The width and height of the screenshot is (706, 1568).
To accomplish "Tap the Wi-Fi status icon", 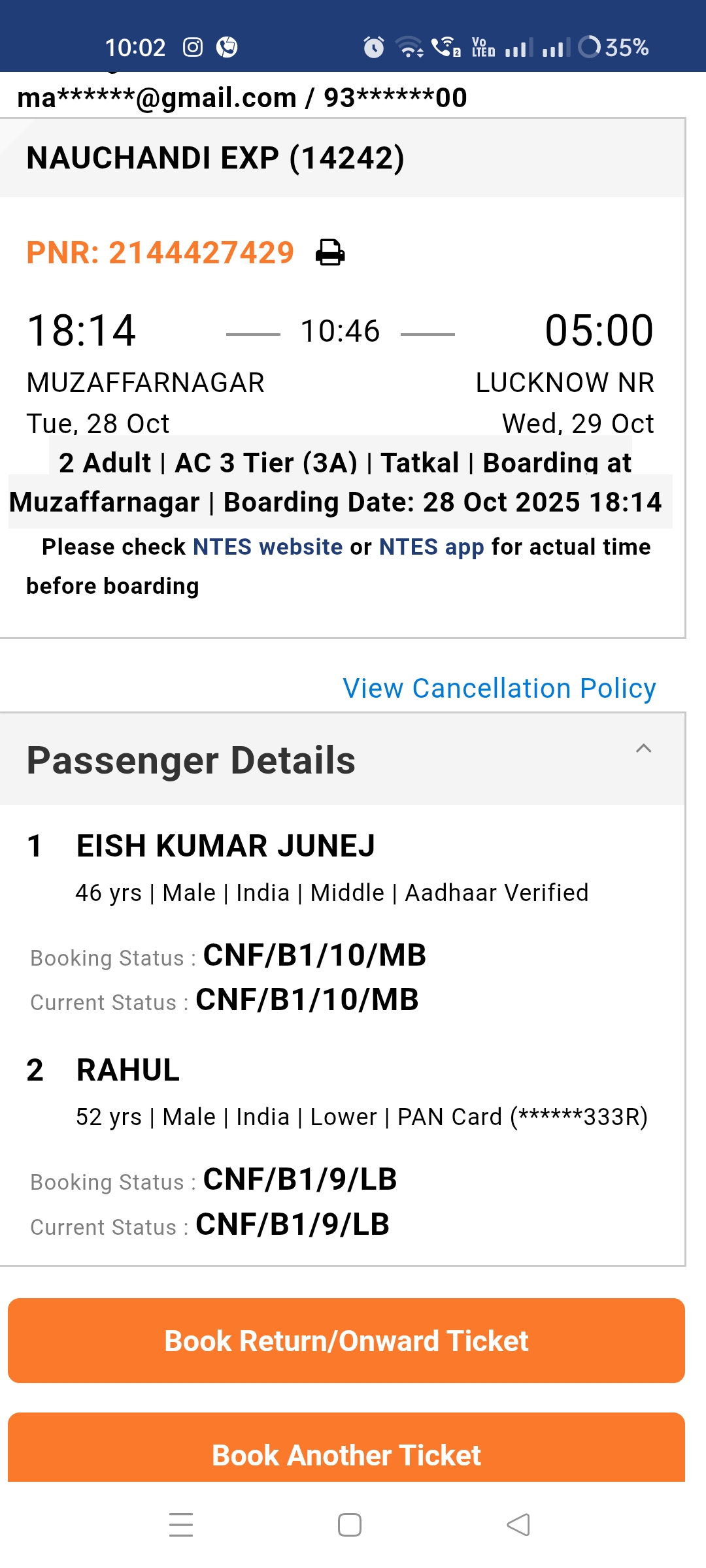I will 409,47.
